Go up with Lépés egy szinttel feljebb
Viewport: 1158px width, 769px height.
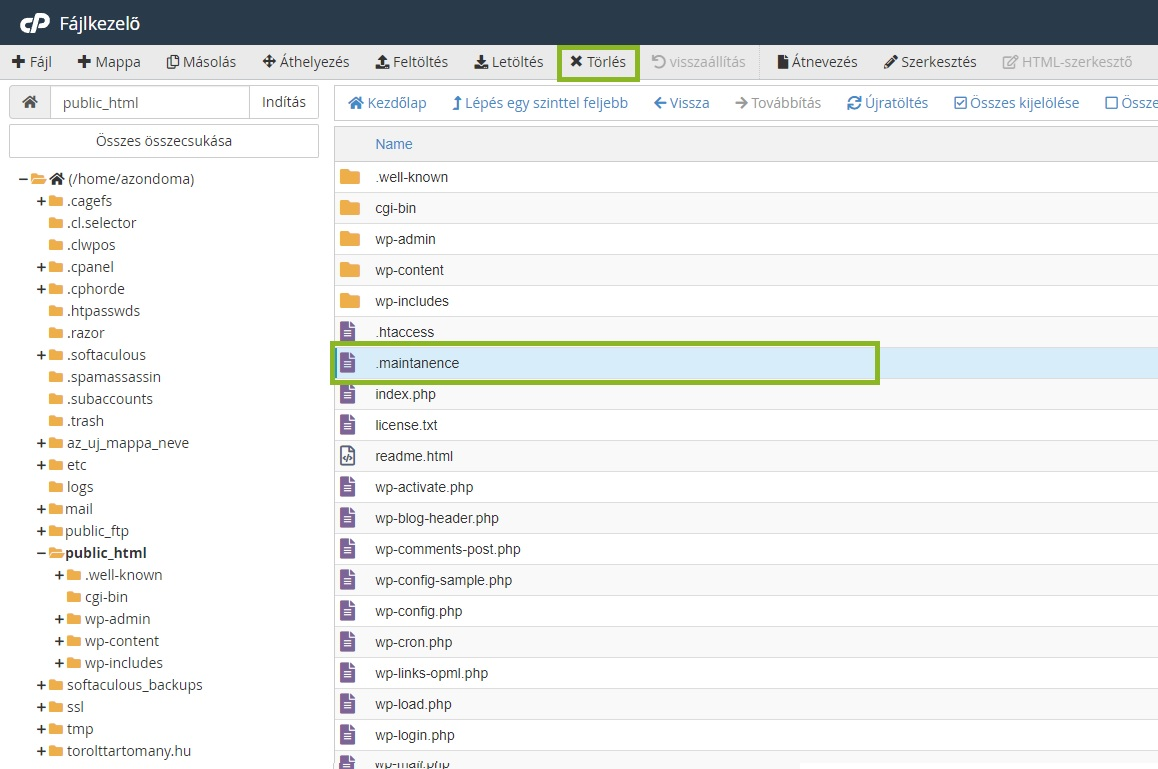click(540, 103)
